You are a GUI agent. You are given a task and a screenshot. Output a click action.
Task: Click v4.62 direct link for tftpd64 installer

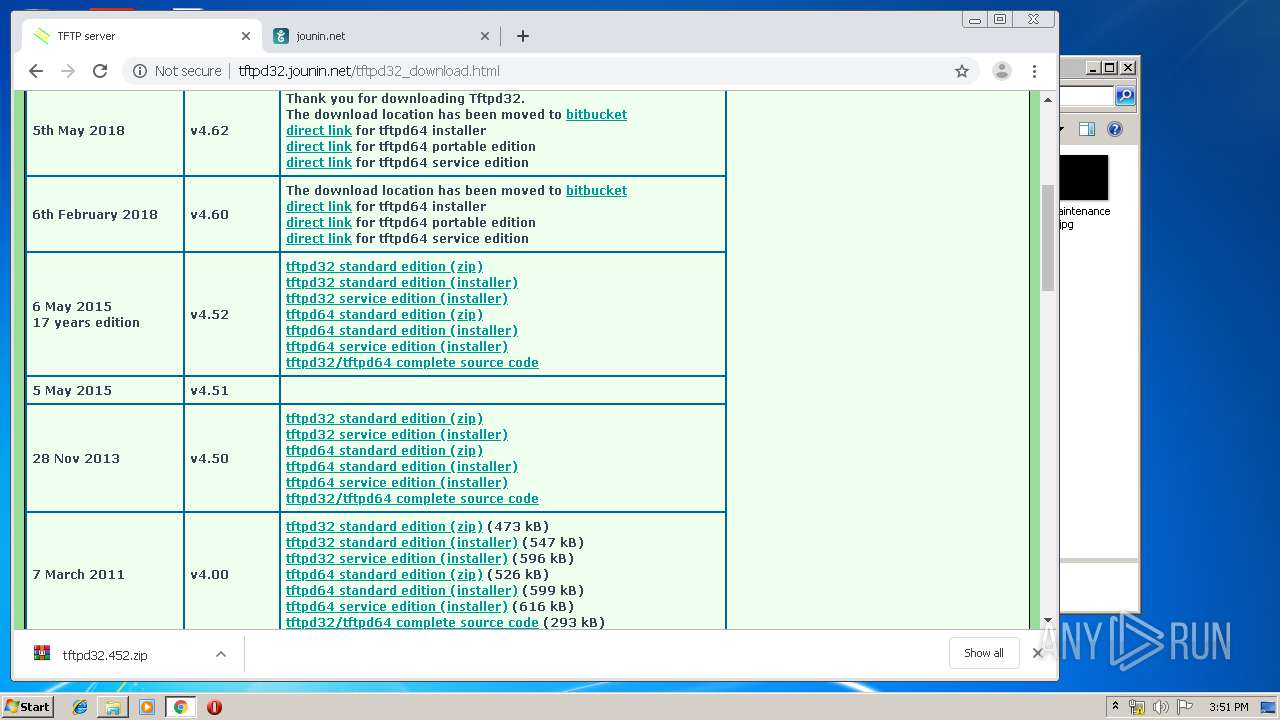319,130
